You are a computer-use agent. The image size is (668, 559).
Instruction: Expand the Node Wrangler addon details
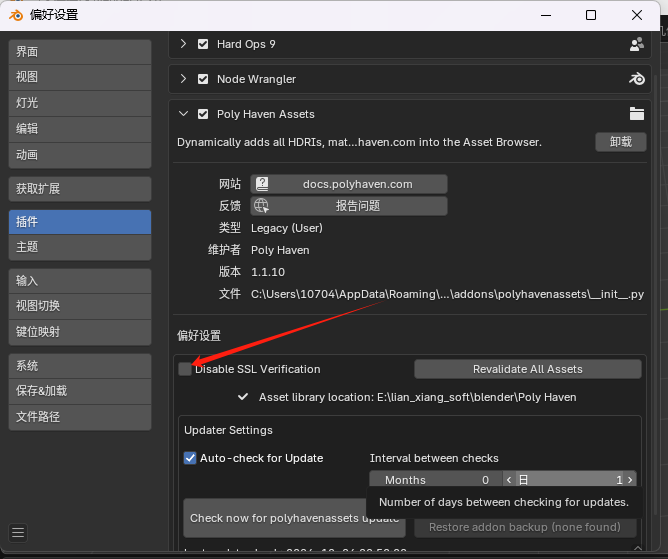pos(183,79)
